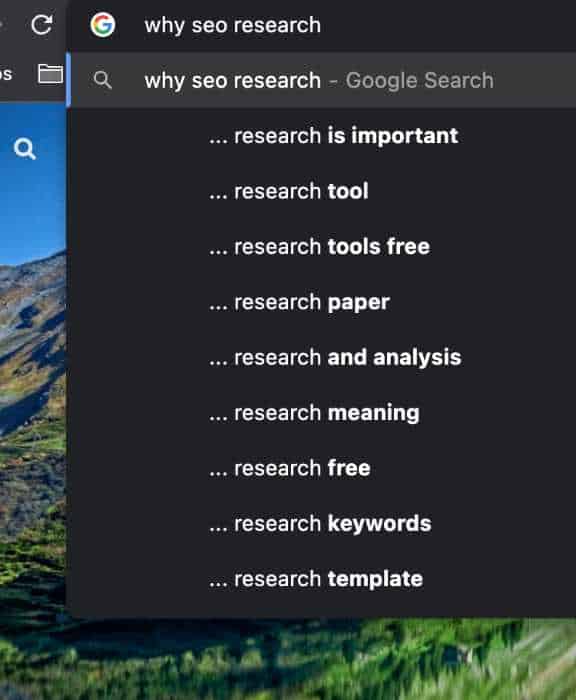Pick the 'research tools free' suggestion
576x700 pixels.
[x=320, y=246]
